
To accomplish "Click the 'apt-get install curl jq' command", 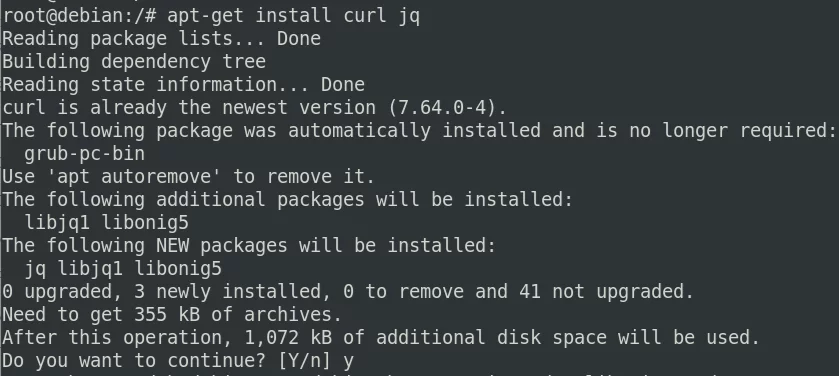I will pyautogui.click(x=293, y=16).
